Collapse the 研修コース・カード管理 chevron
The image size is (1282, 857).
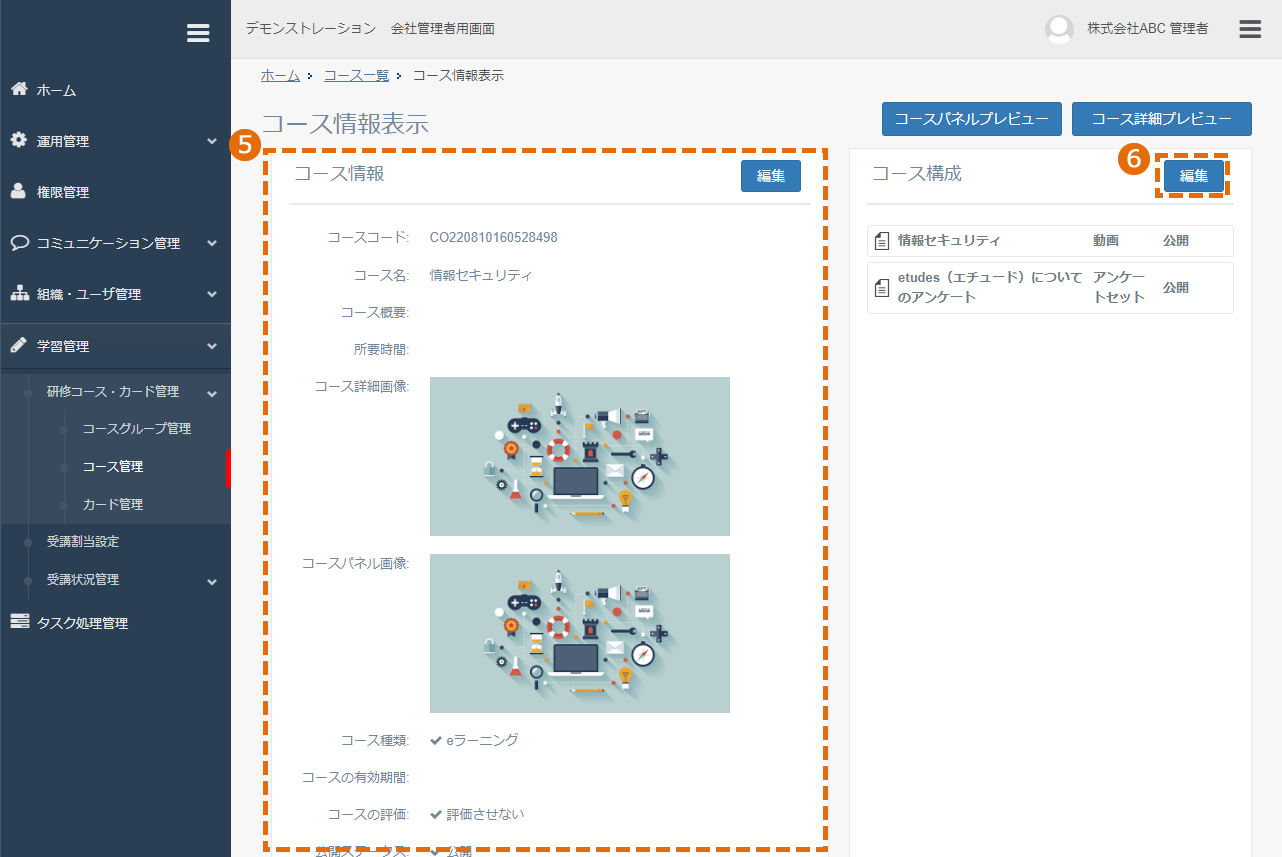tap(212, 393)
